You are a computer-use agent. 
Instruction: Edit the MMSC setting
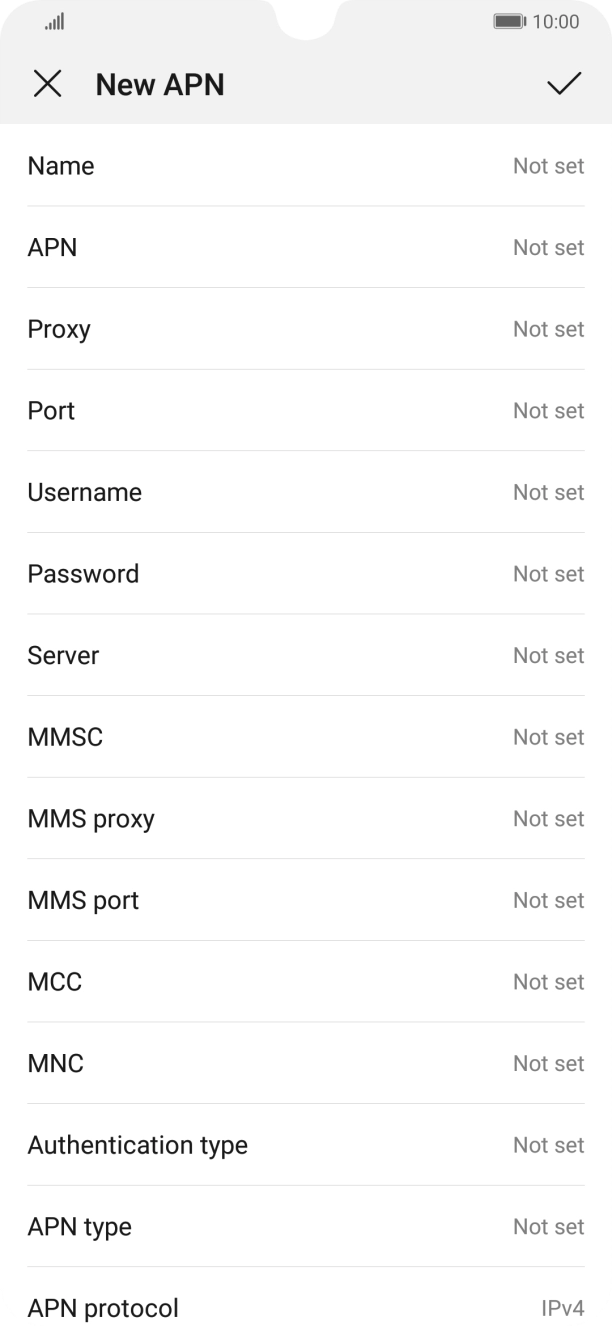coord(306,737)
